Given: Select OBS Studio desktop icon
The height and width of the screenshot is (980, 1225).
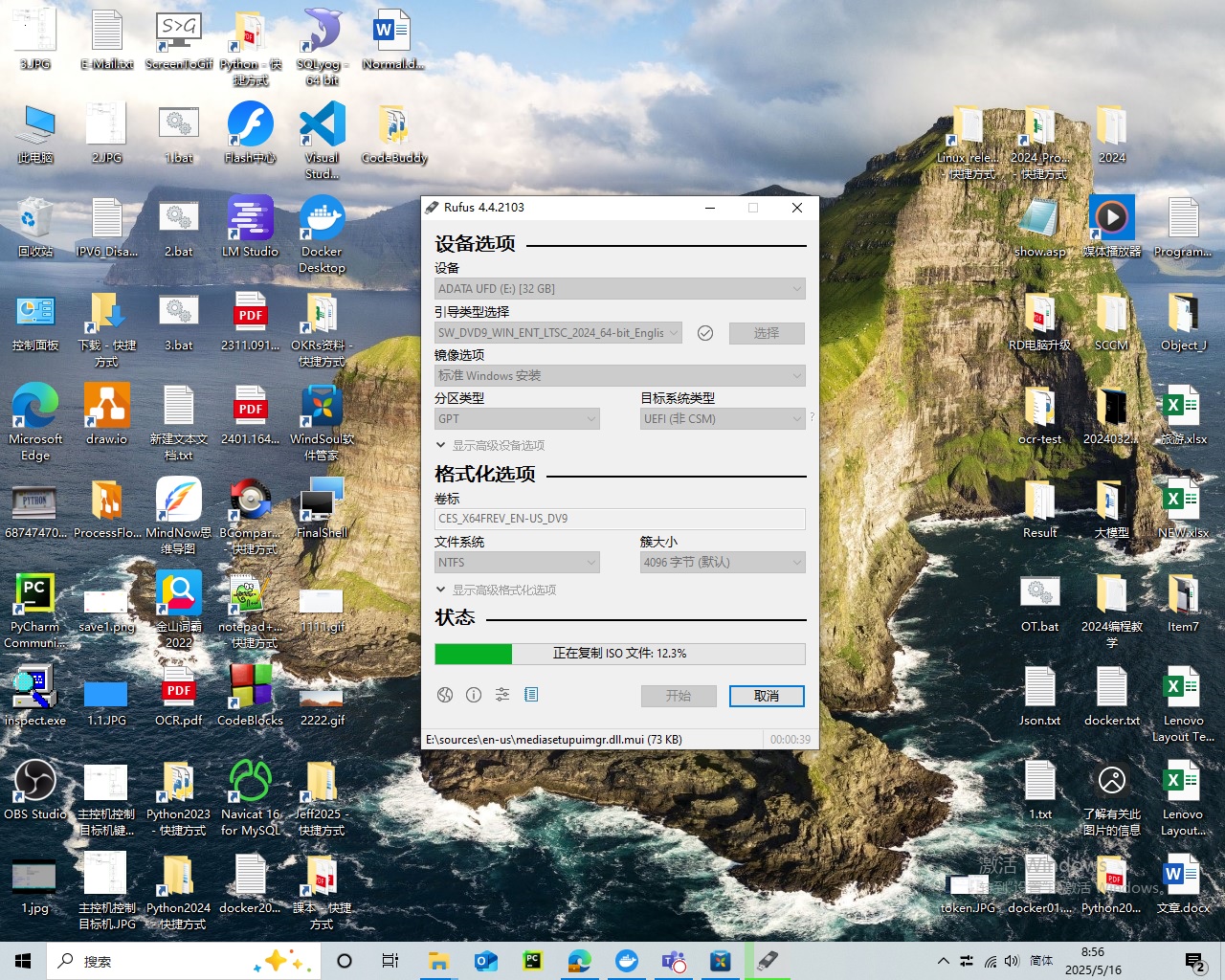Looking at the screenshot, I should pos(35,791).
